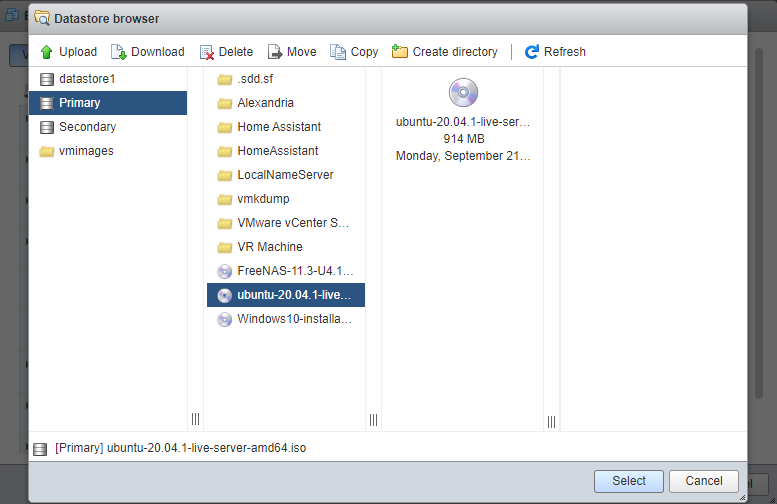777x504 pixels.
Task: Click the Cancel button
Action: pyautogui.click(x=704, y=481)
